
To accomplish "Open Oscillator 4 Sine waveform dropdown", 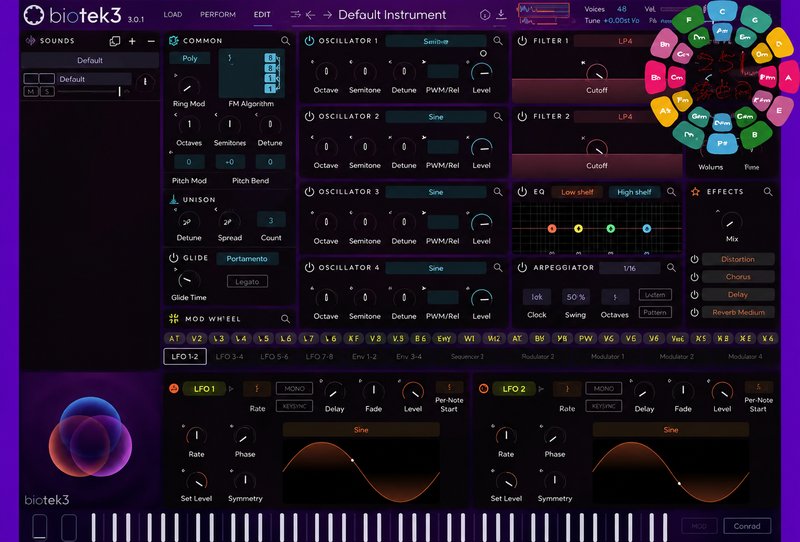I will point(436,268).
